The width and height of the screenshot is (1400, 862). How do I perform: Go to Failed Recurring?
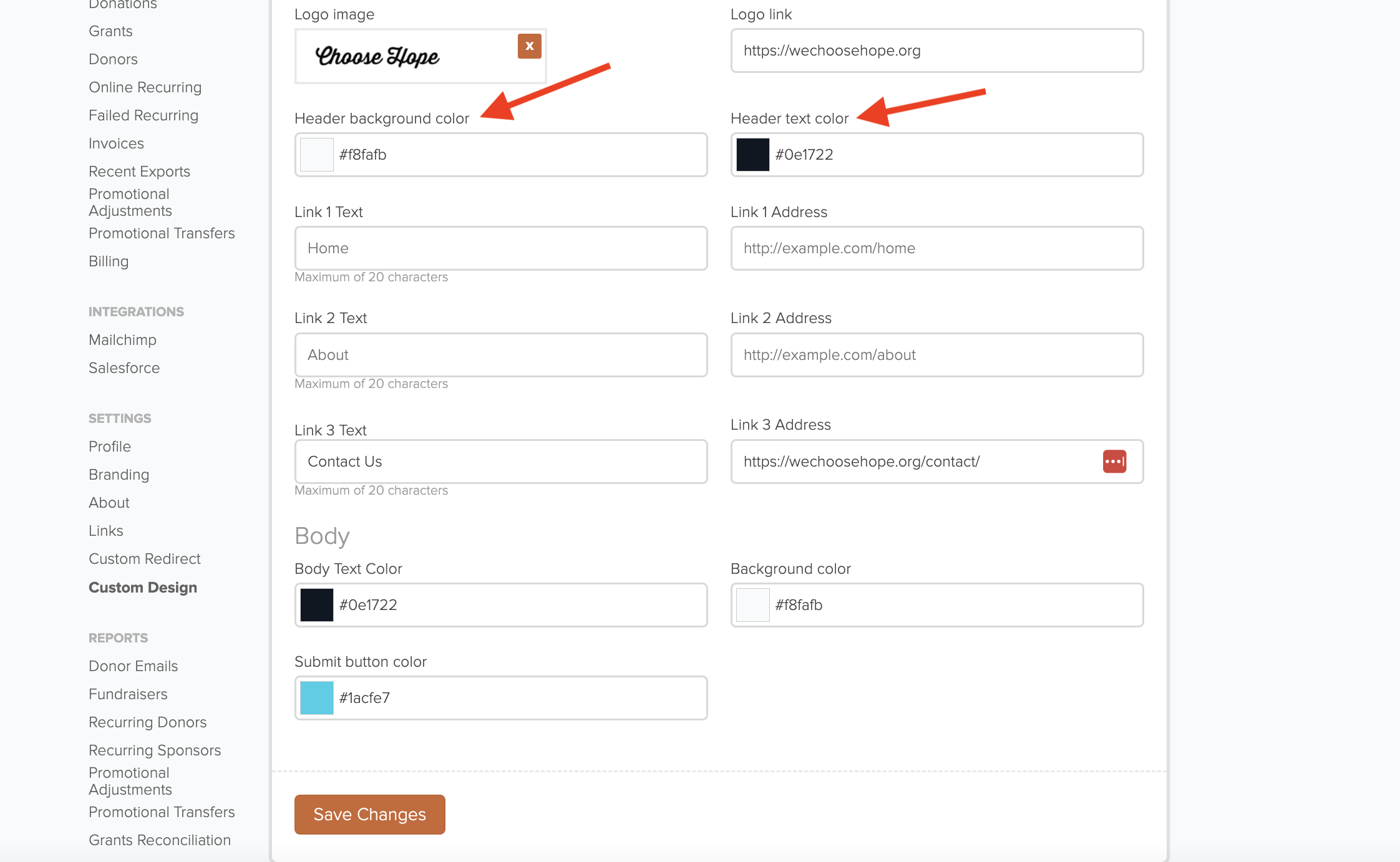click(x=143, y=115)
